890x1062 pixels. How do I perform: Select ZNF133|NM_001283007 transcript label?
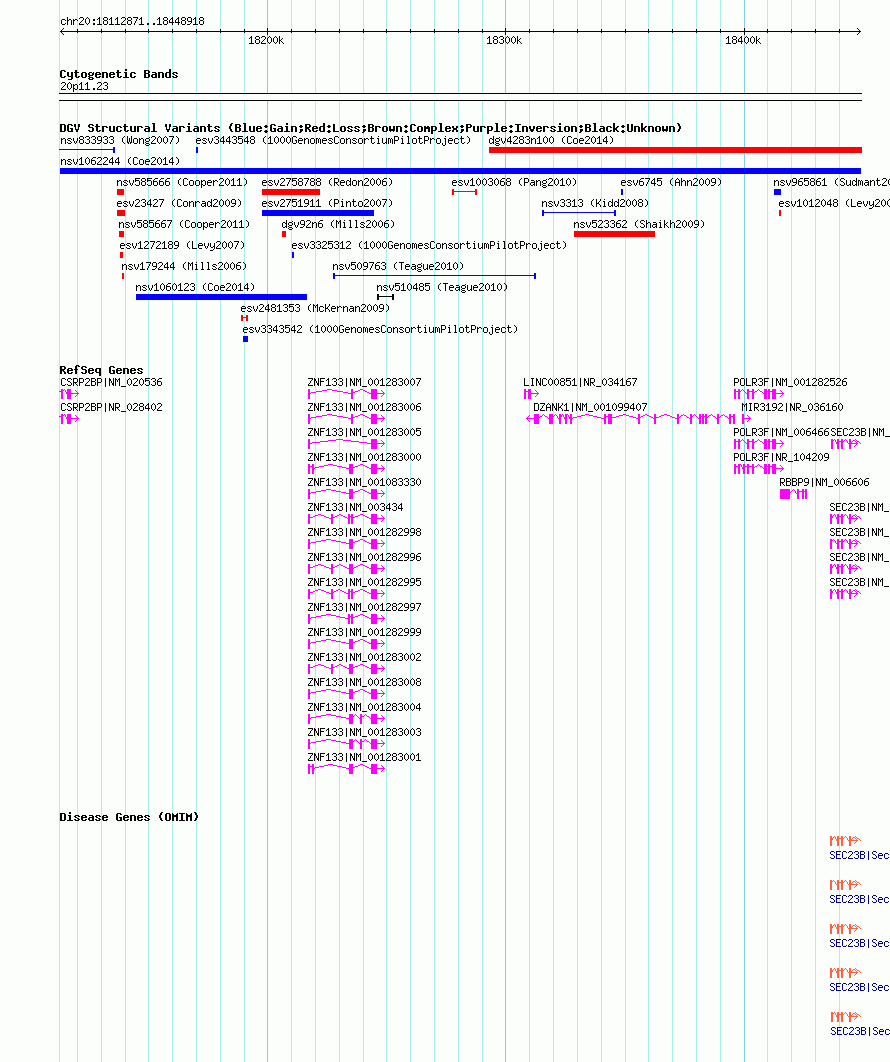(364, 382)
